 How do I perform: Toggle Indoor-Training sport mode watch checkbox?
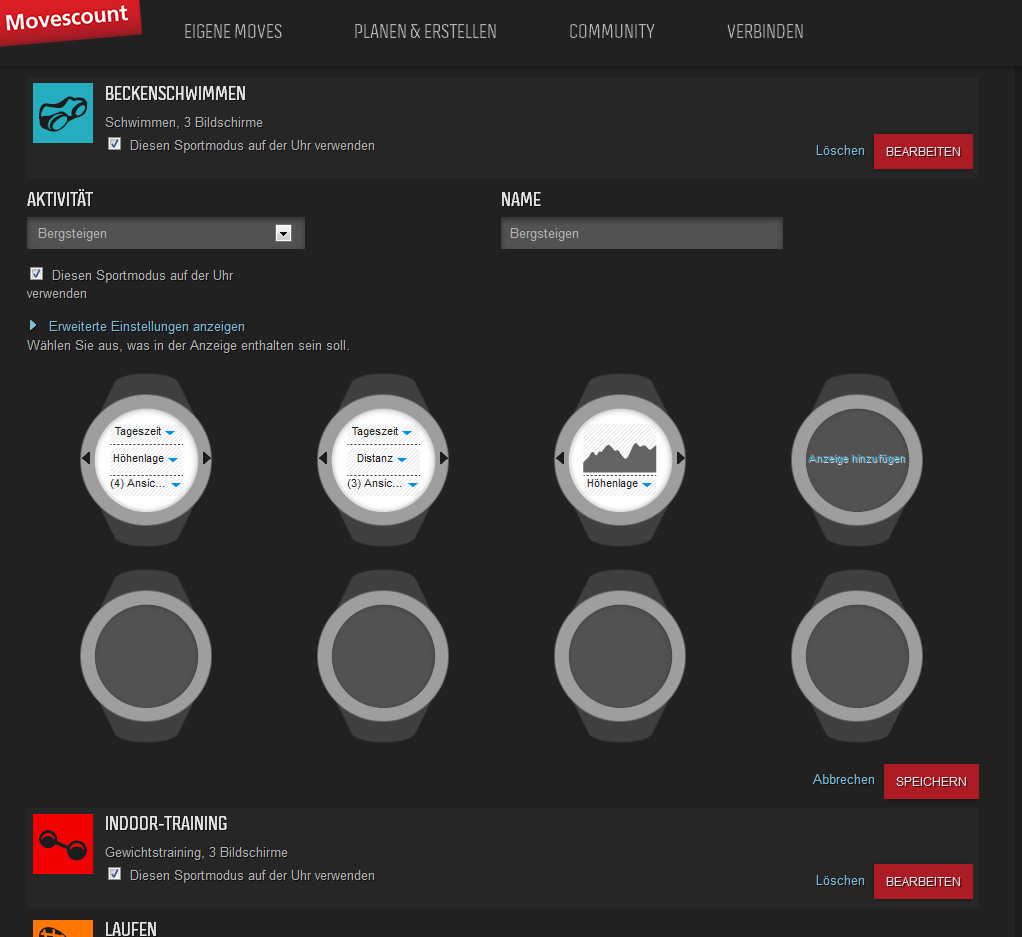click(115, 875)
